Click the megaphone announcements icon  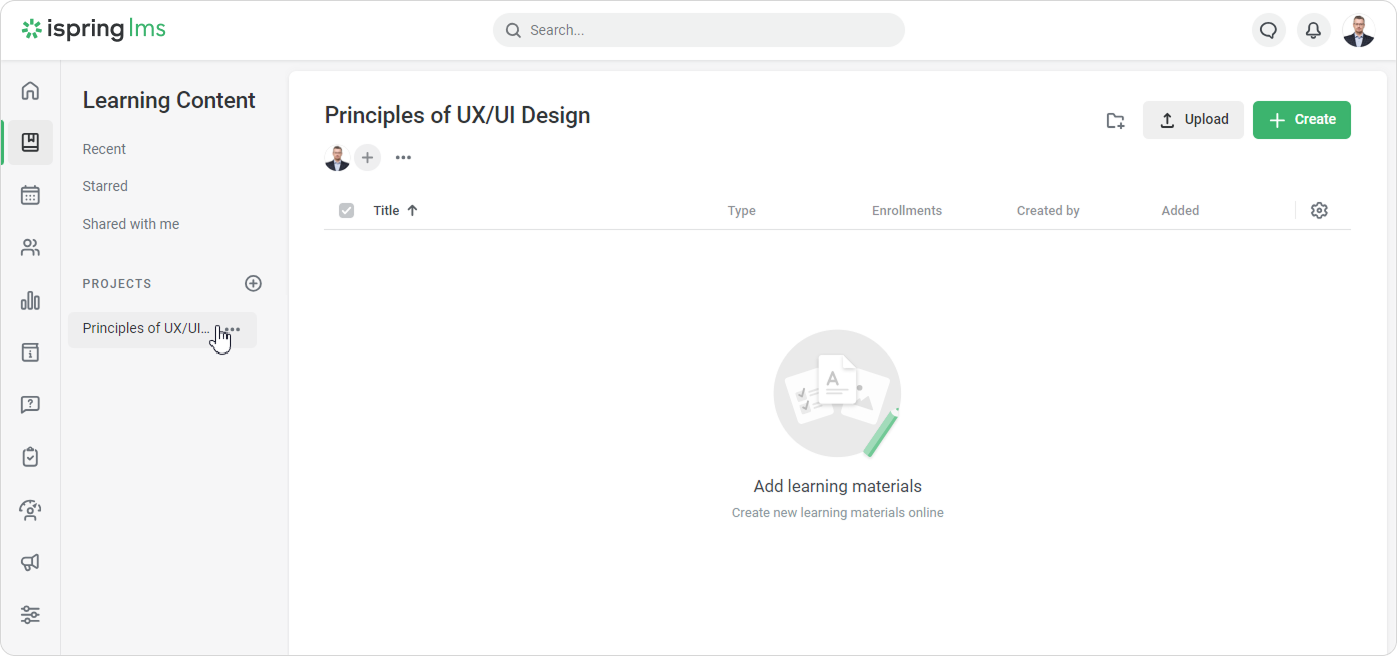(30, 562)
